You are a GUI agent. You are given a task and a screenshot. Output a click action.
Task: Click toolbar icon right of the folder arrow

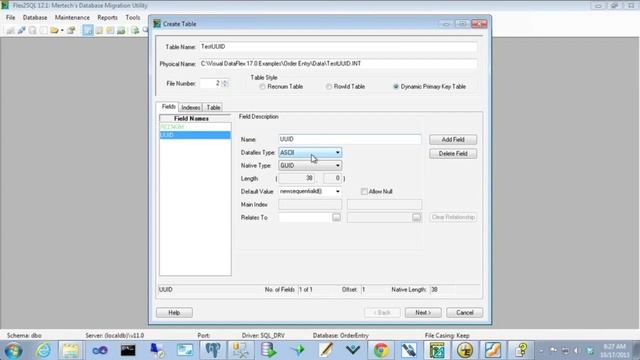click(x=71, y=30)
